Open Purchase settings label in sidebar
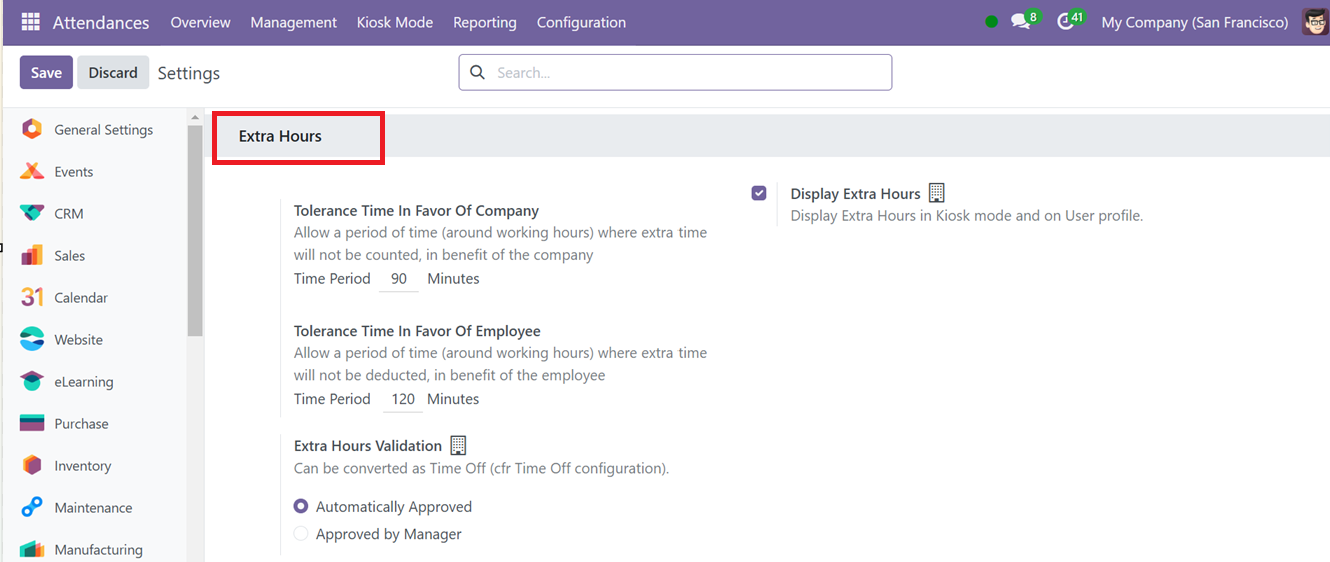This screenshot has width=1330, height=562. [81, 424]
